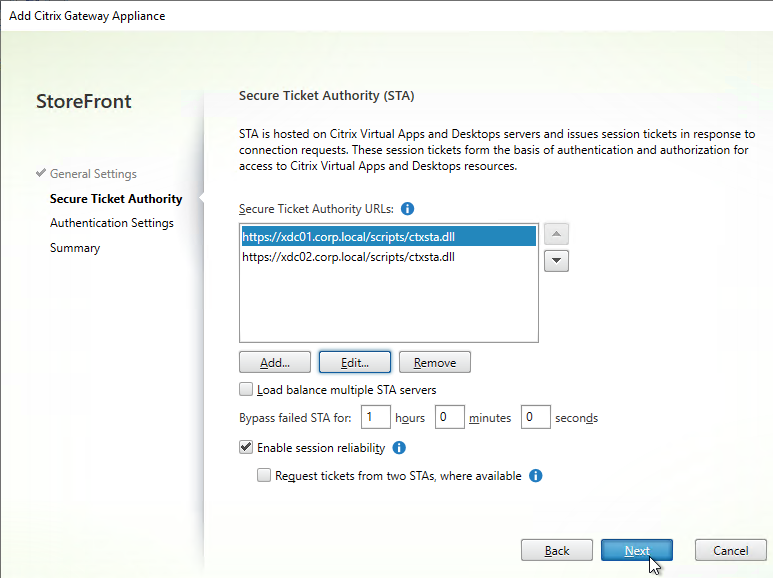Go to General Settings wizard step
The height and width of the screenshot is (578, 773).
tap(93, 174)
